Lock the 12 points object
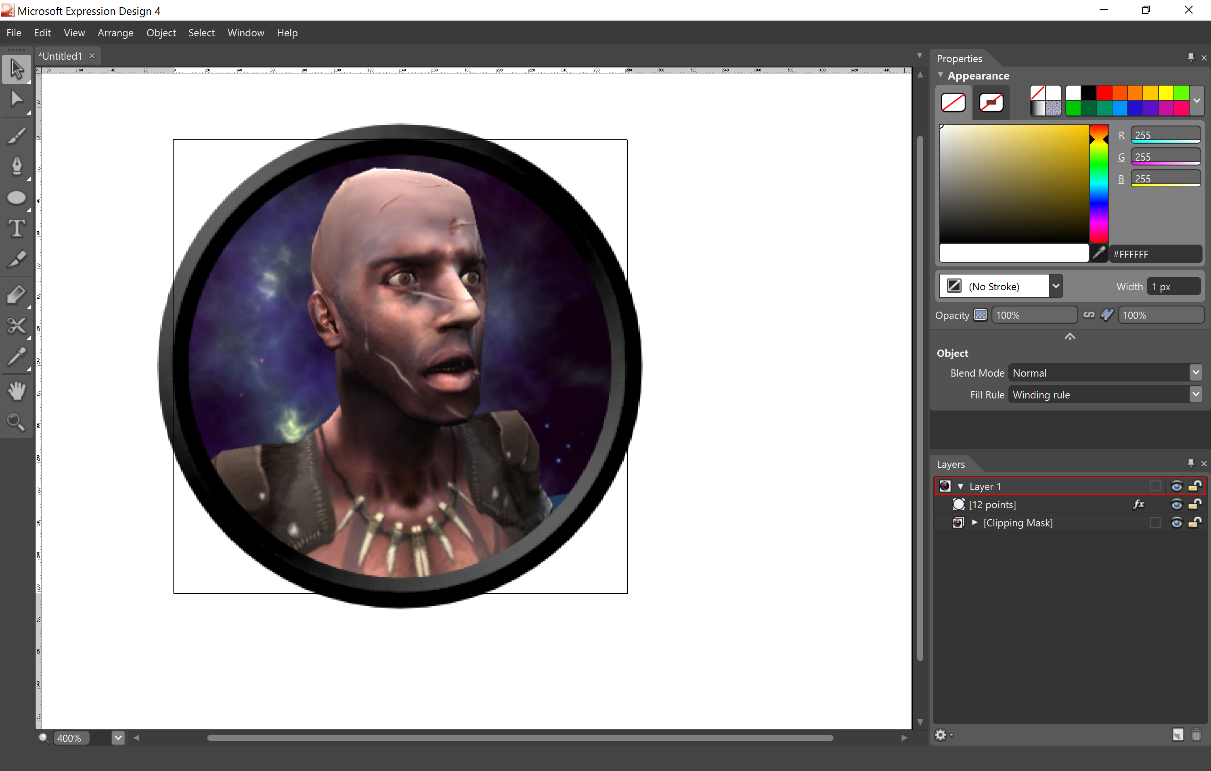This screenshot has height=771, width=1211. tap(1195, 504)
